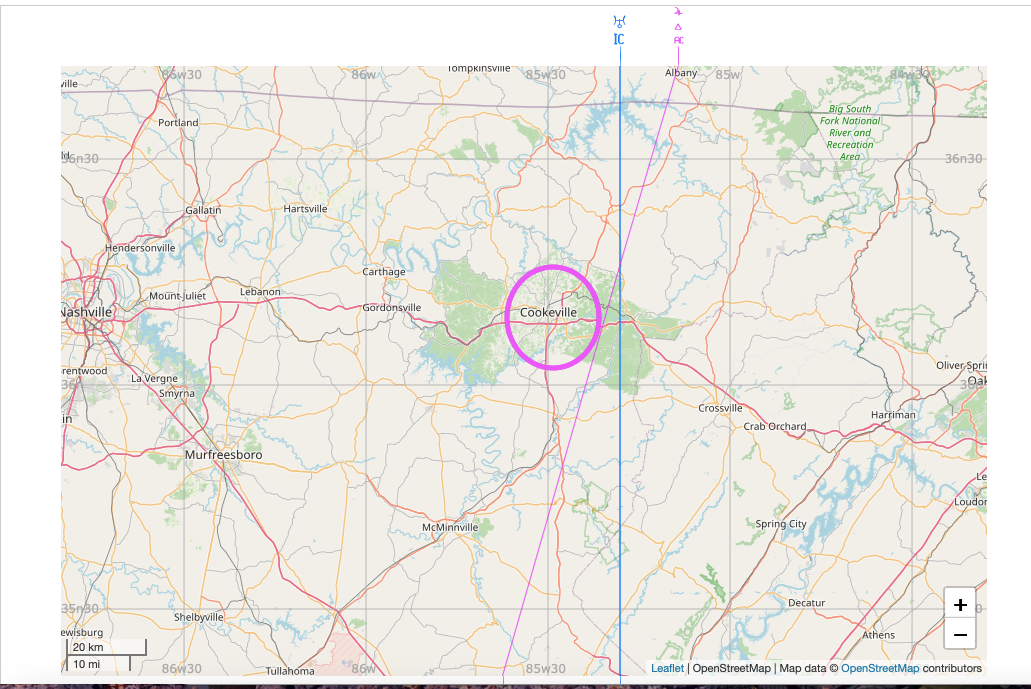
Task: Click the magenta Jupiter glyph at top
Action: coord(678,11)
